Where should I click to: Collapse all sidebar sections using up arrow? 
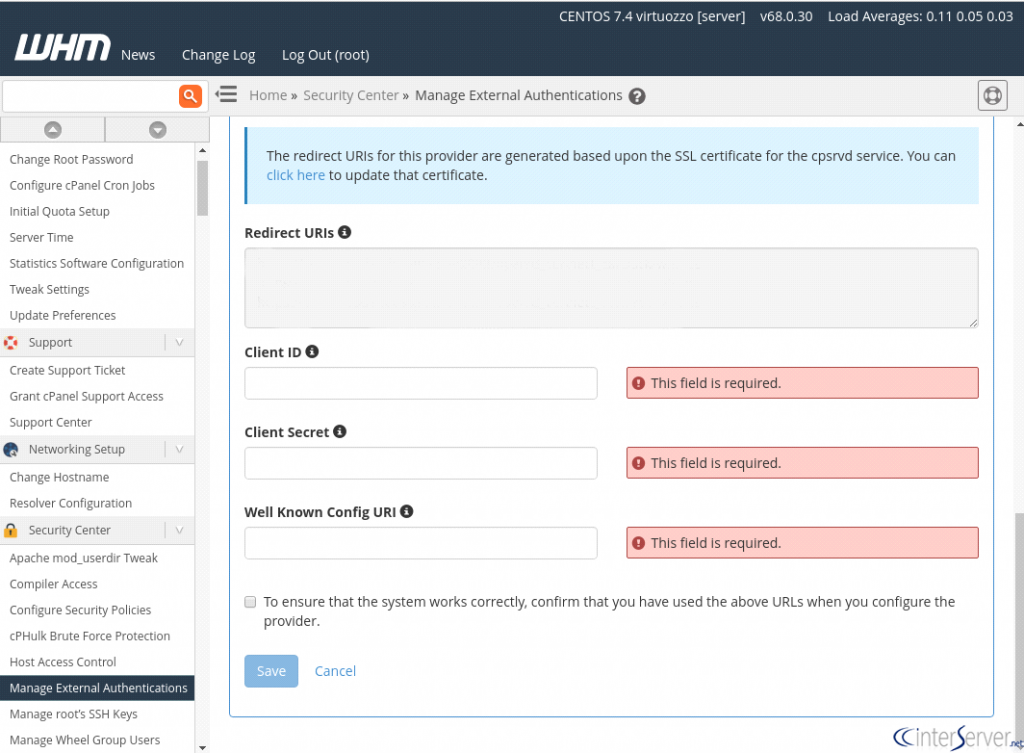click(53, 130)
